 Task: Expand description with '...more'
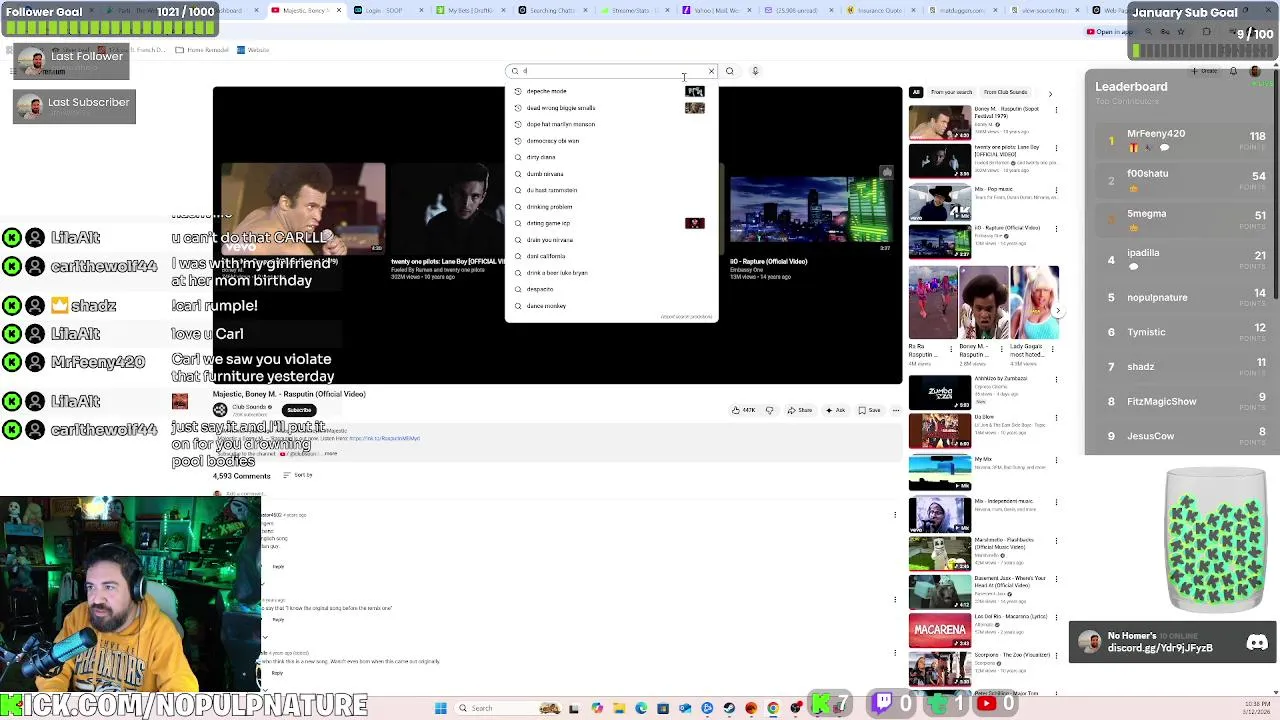pyautogui.click(x=330, y=454)
